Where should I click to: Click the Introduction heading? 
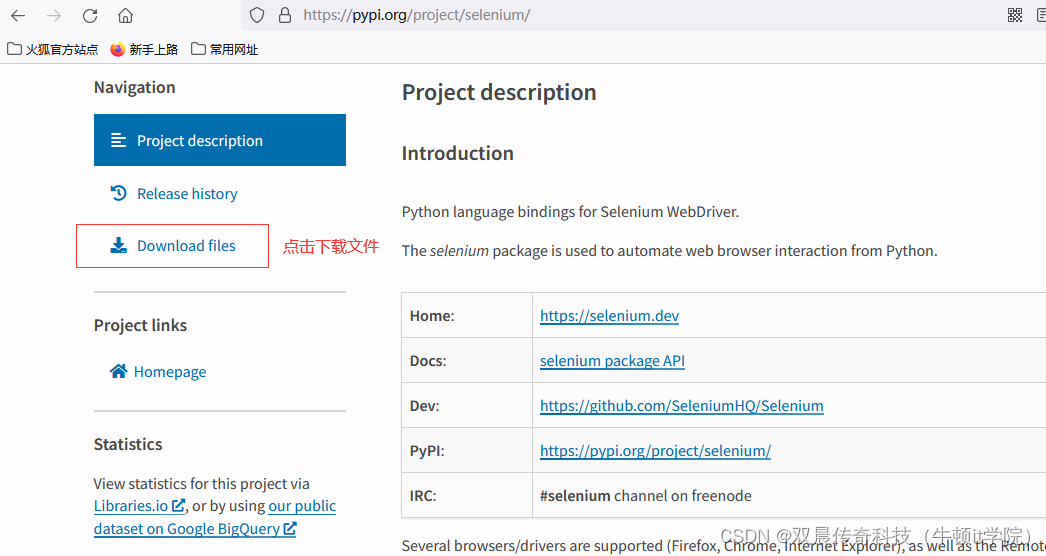pyautogui.click(x=458, y=154)
